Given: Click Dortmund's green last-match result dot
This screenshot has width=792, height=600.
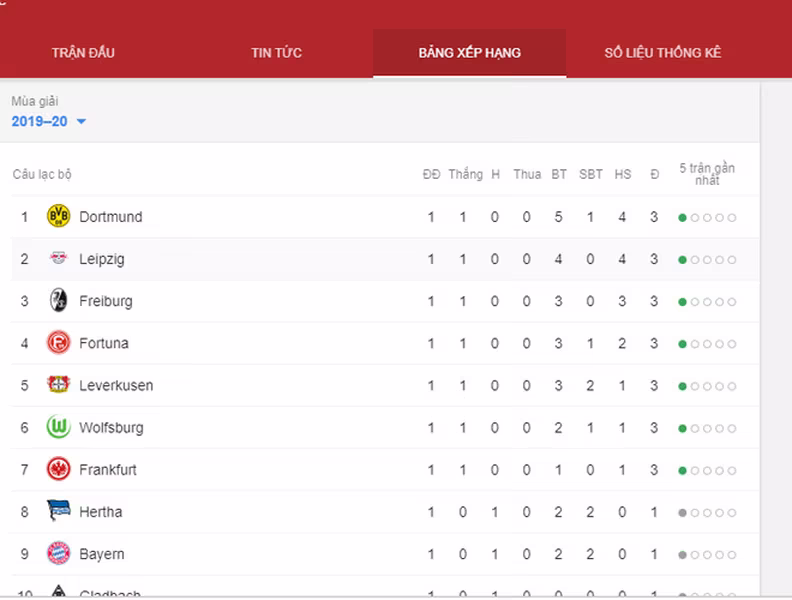Looking at the screenshot, I should 682,217.
